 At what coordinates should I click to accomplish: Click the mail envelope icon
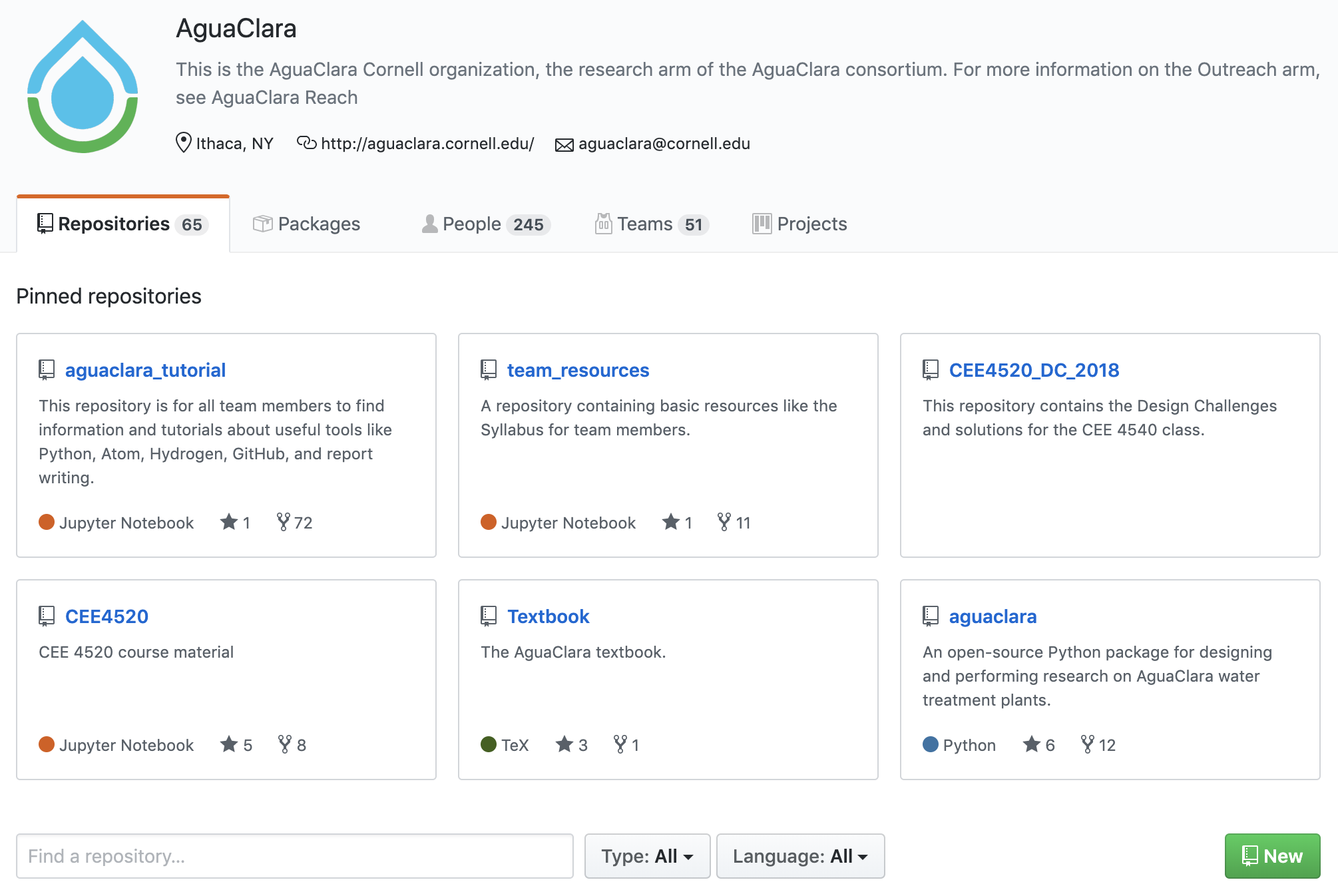[x=564, y=144]
